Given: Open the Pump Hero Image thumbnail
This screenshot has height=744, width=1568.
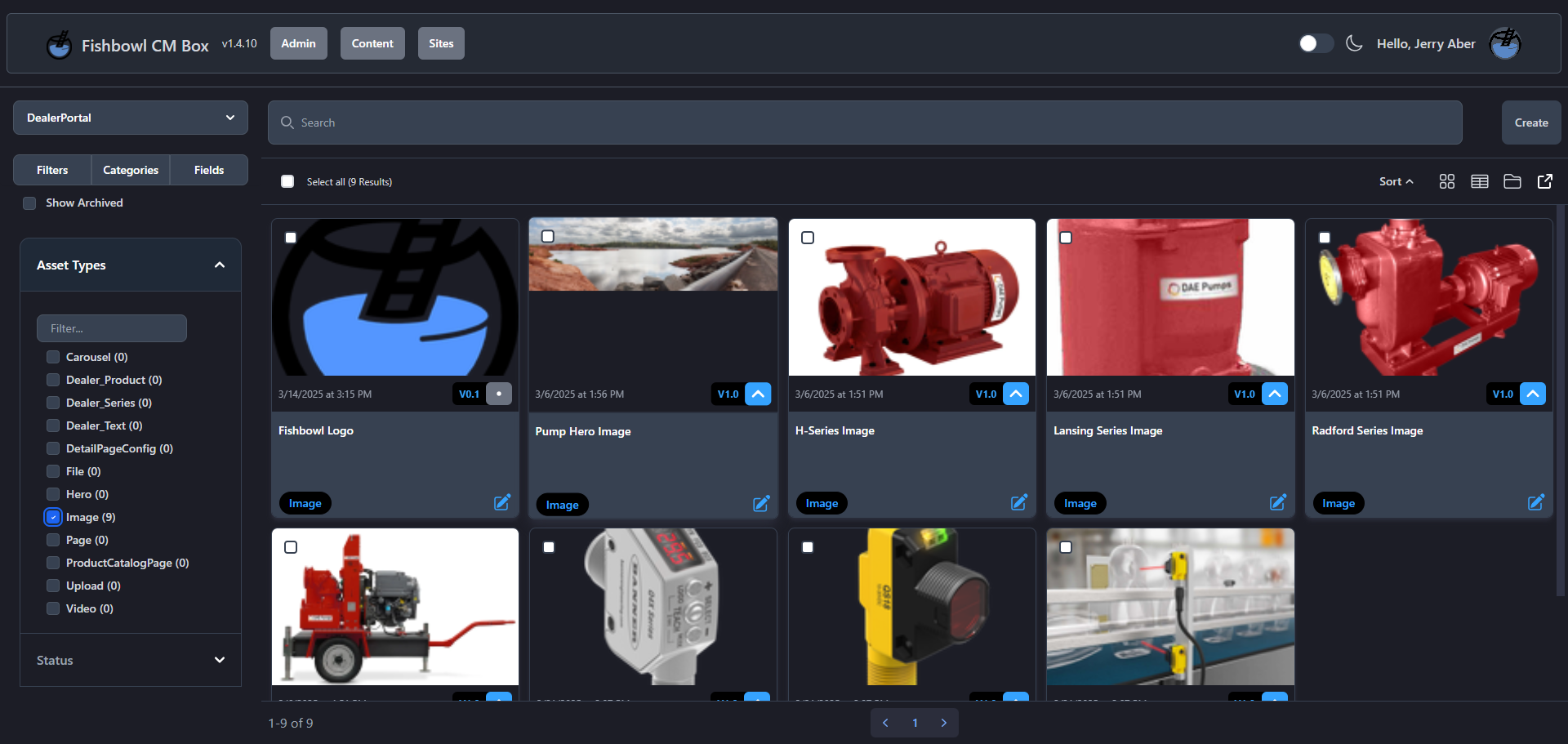Looking at the screenshot, I should click(x=653, y=255).
